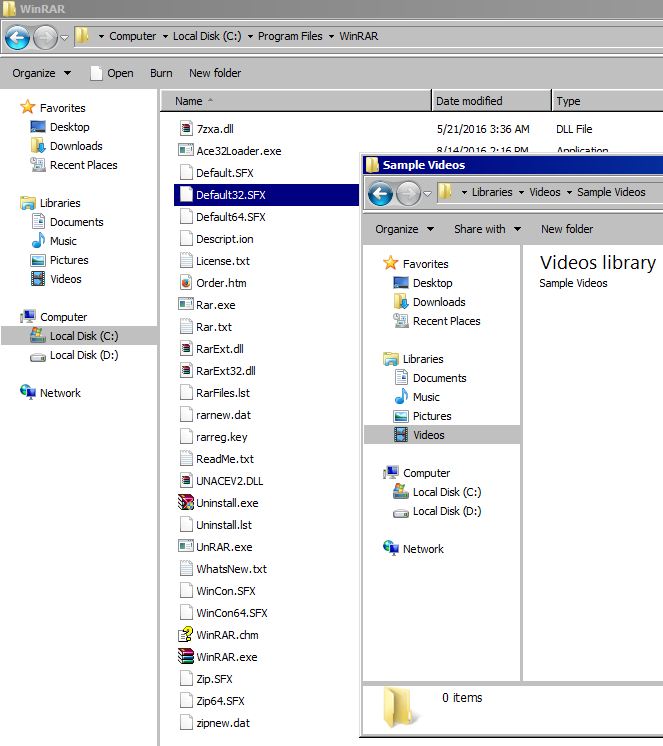Expand Computer breadcrumb arrow in WinRAR window
The image size is (663, 746).
(165, 37)
